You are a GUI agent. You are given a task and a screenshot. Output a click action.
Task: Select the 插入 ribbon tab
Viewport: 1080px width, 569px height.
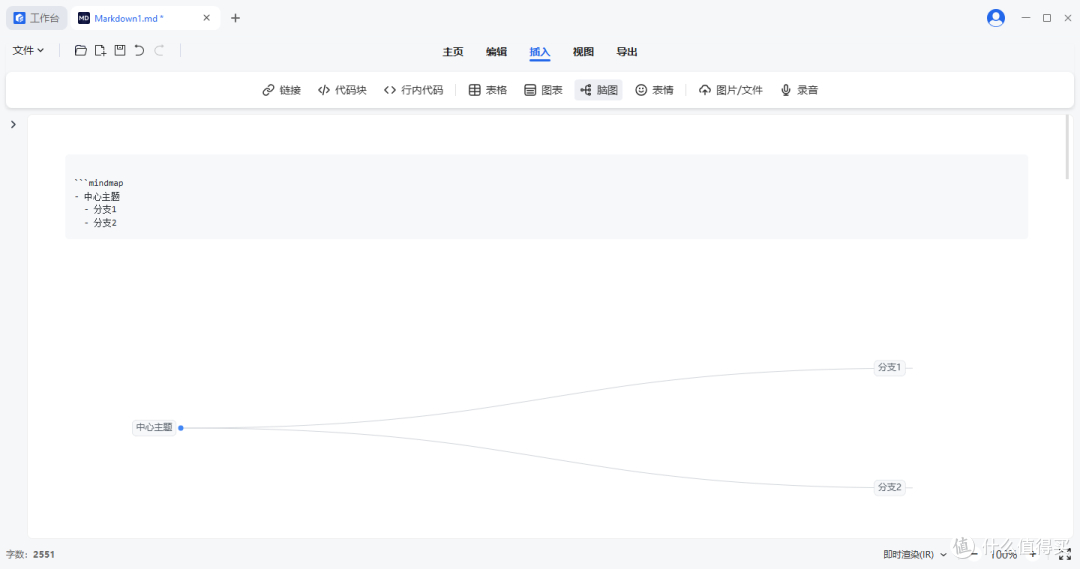click(x=539, y=52)
